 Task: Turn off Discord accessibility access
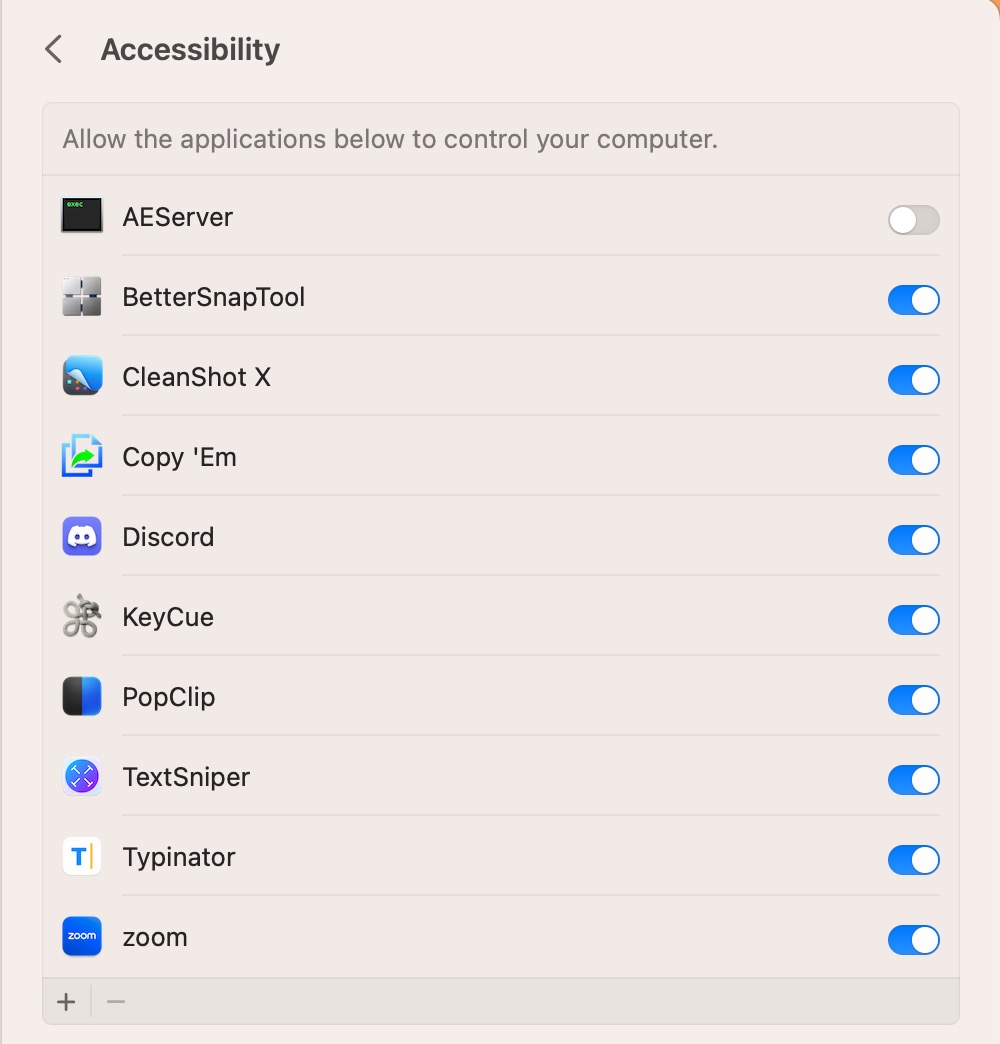(x=913, y=540)
